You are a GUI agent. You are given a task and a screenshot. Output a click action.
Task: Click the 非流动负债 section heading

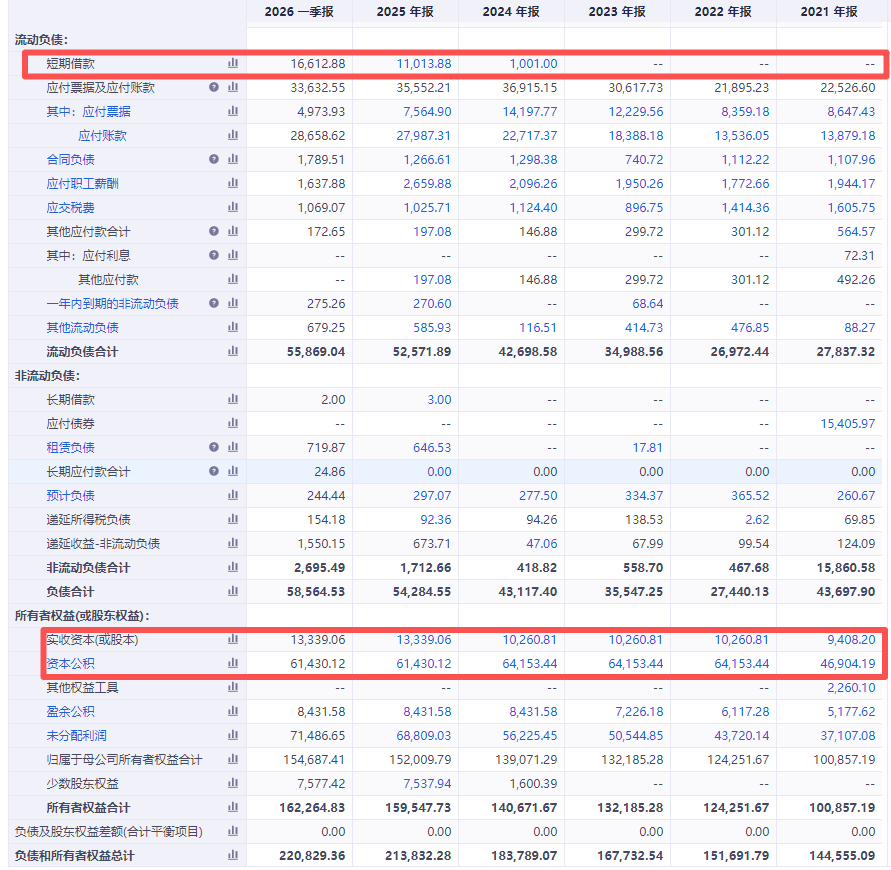[47, 376]
